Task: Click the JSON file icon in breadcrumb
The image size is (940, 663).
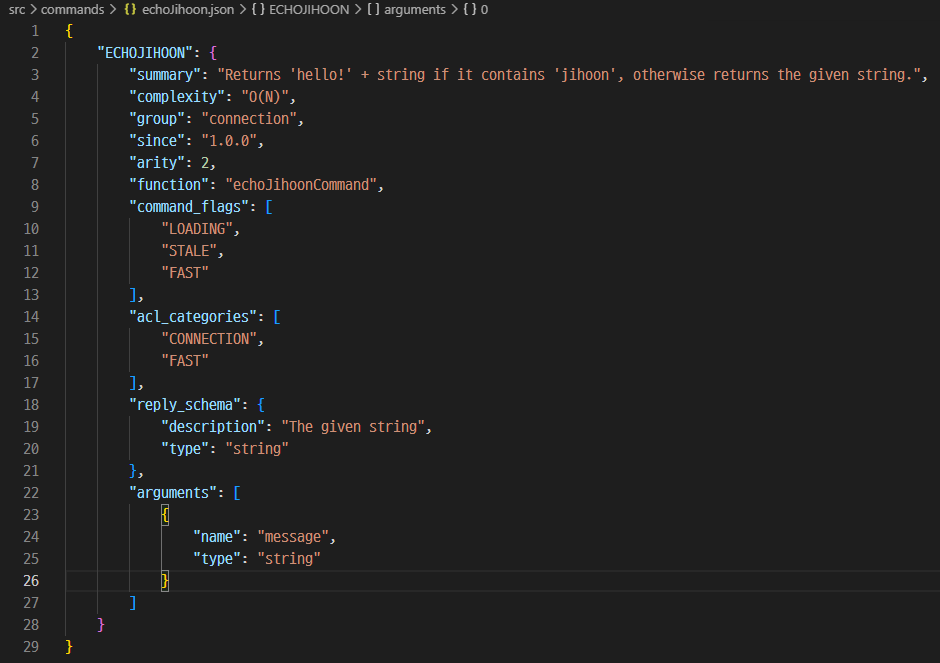Action: 129,10
